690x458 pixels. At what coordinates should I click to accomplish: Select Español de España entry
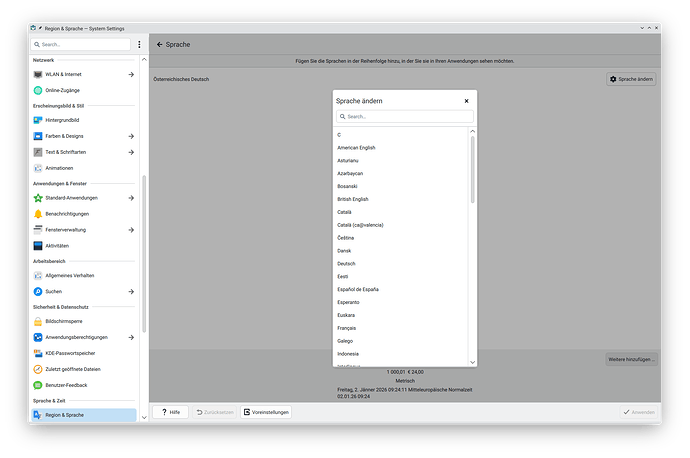pyautogui.click(x=401, y=289)
